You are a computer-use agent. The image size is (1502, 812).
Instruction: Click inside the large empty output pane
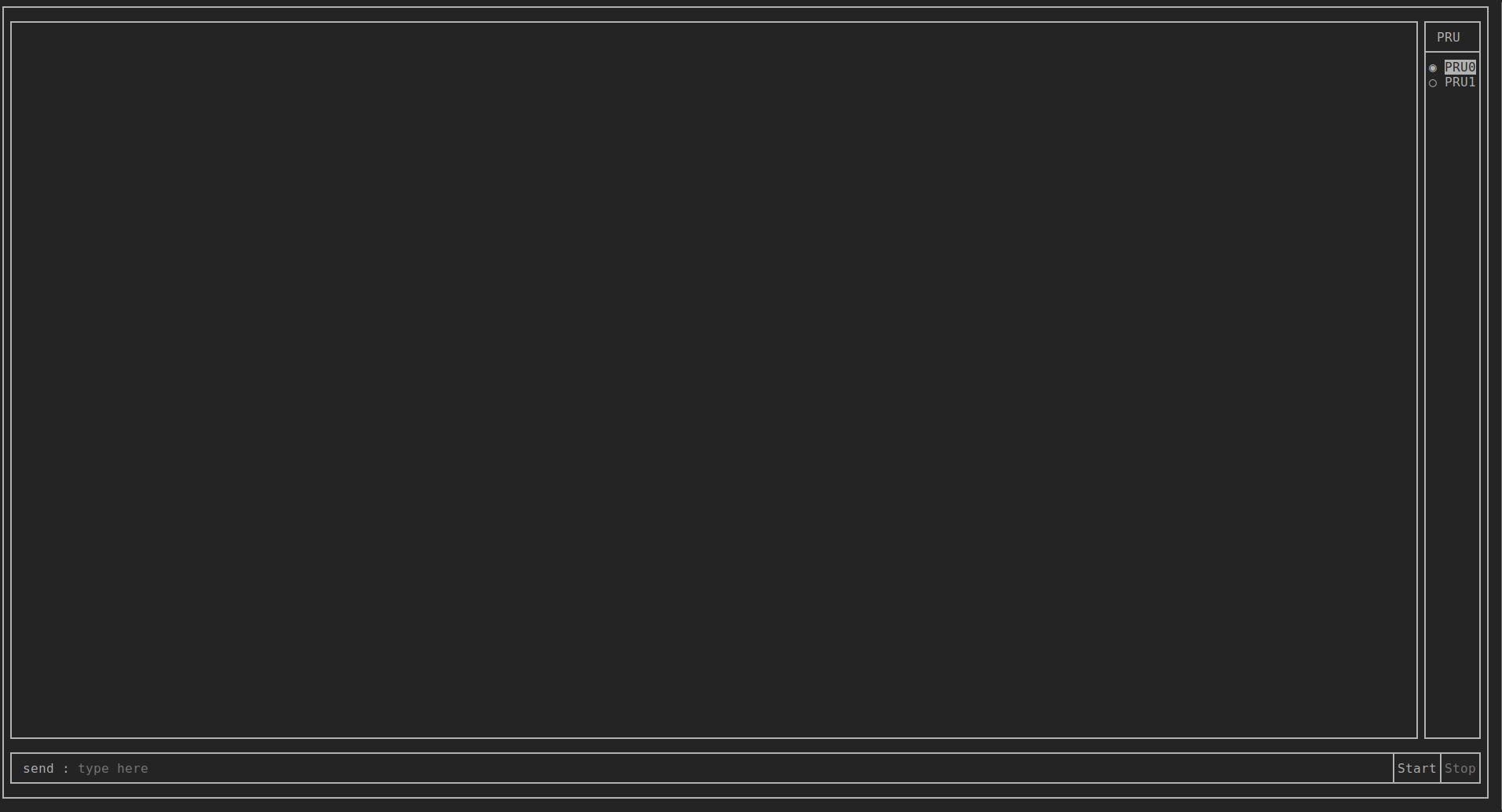click(713, 380)
